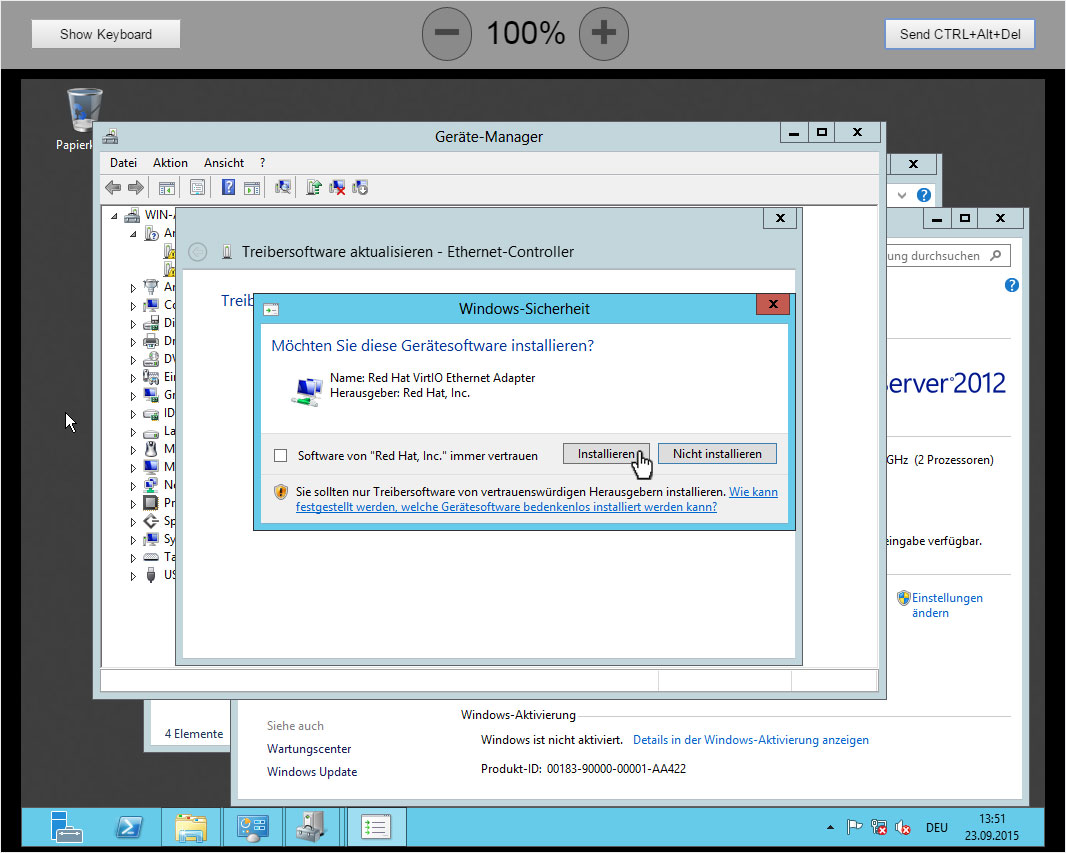
Task: Select the floppy disk drive category icon
Action: (151, 323)
